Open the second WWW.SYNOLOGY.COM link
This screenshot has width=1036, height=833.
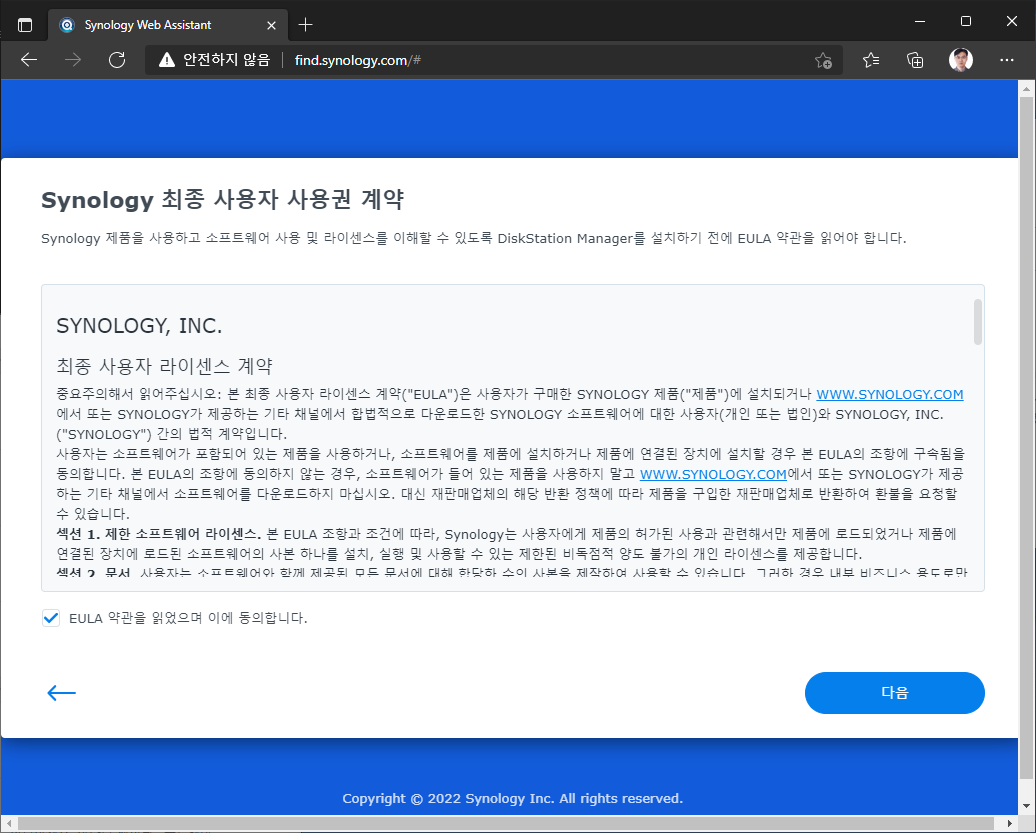pyautogui.click(x=714, y=474)
